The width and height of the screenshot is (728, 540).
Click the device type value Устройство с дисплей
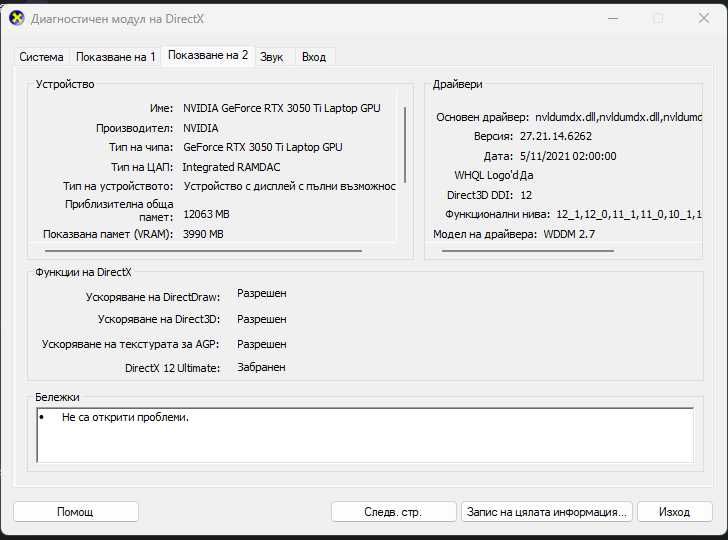[x=290, y=186]
